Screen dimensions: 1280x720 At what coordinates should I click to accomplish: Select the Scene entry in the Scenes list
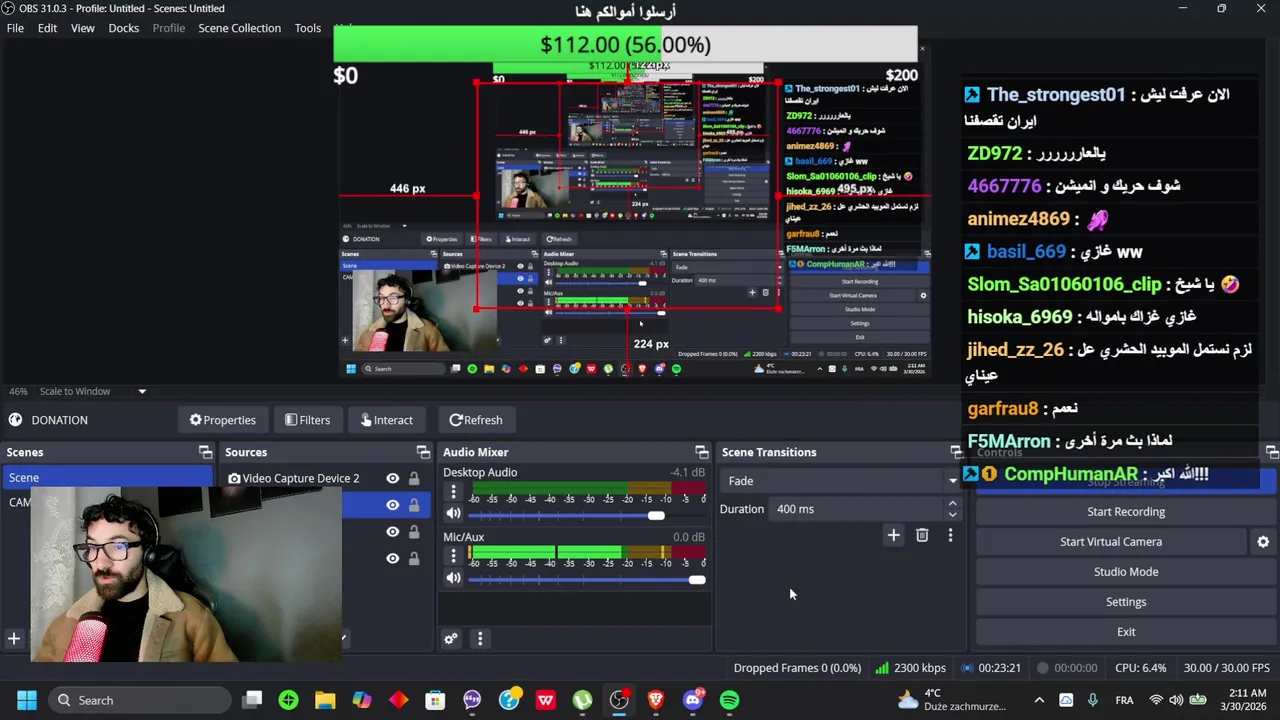pos(106,478)
